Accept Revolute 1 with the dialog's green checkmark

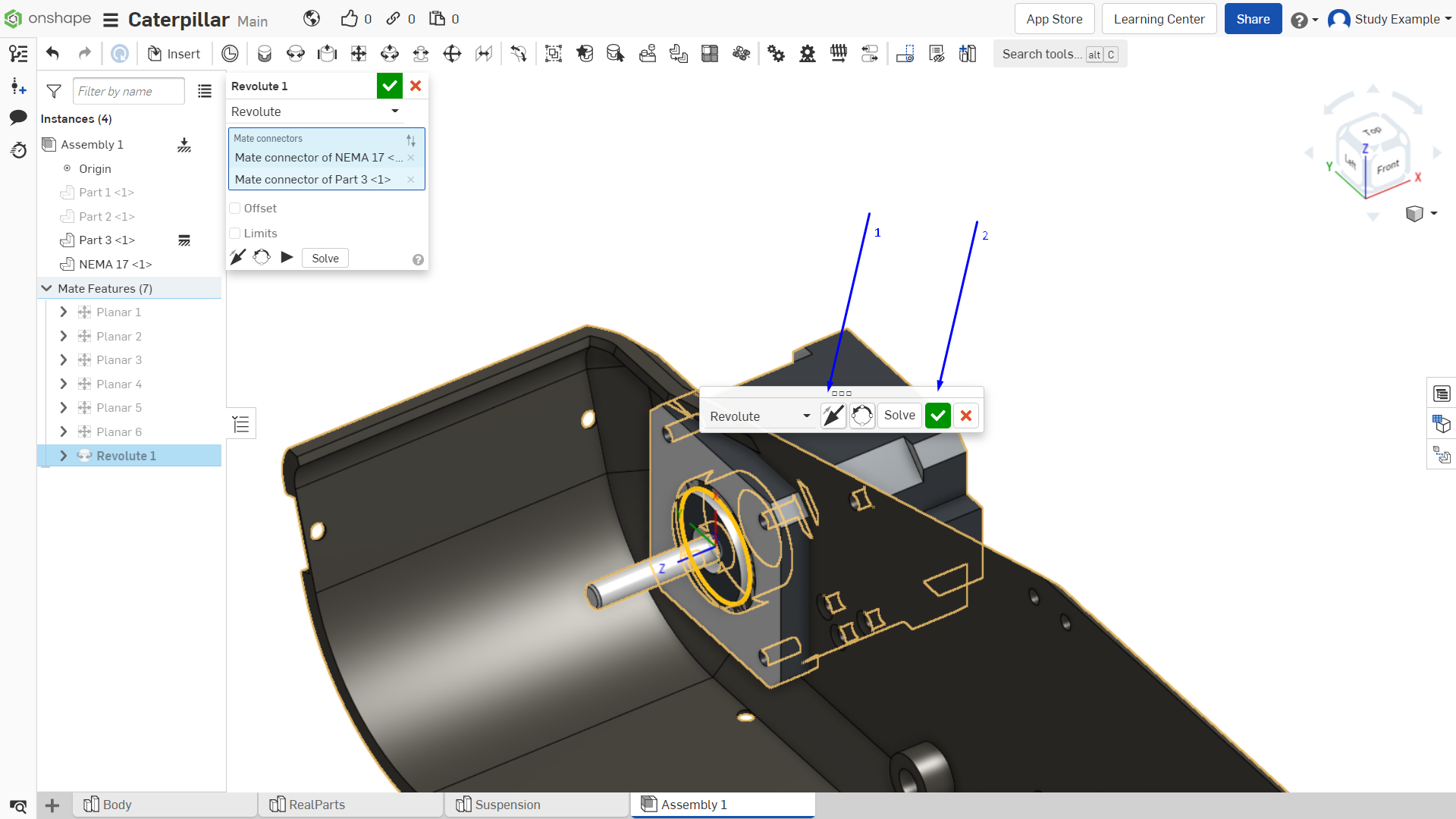coord(390,86)
